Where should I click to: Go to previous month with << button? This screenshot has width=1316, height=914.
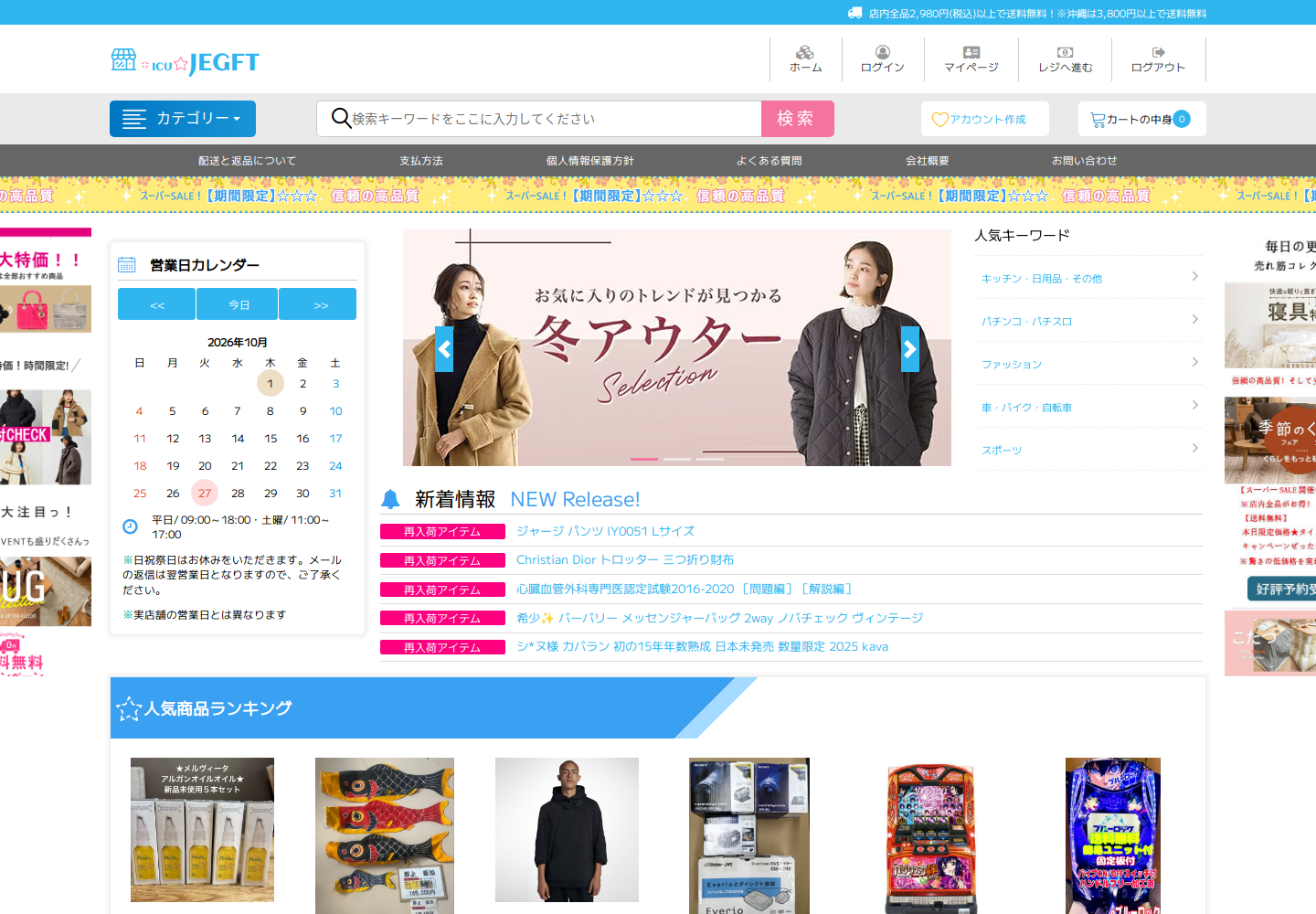click(156, 304)
